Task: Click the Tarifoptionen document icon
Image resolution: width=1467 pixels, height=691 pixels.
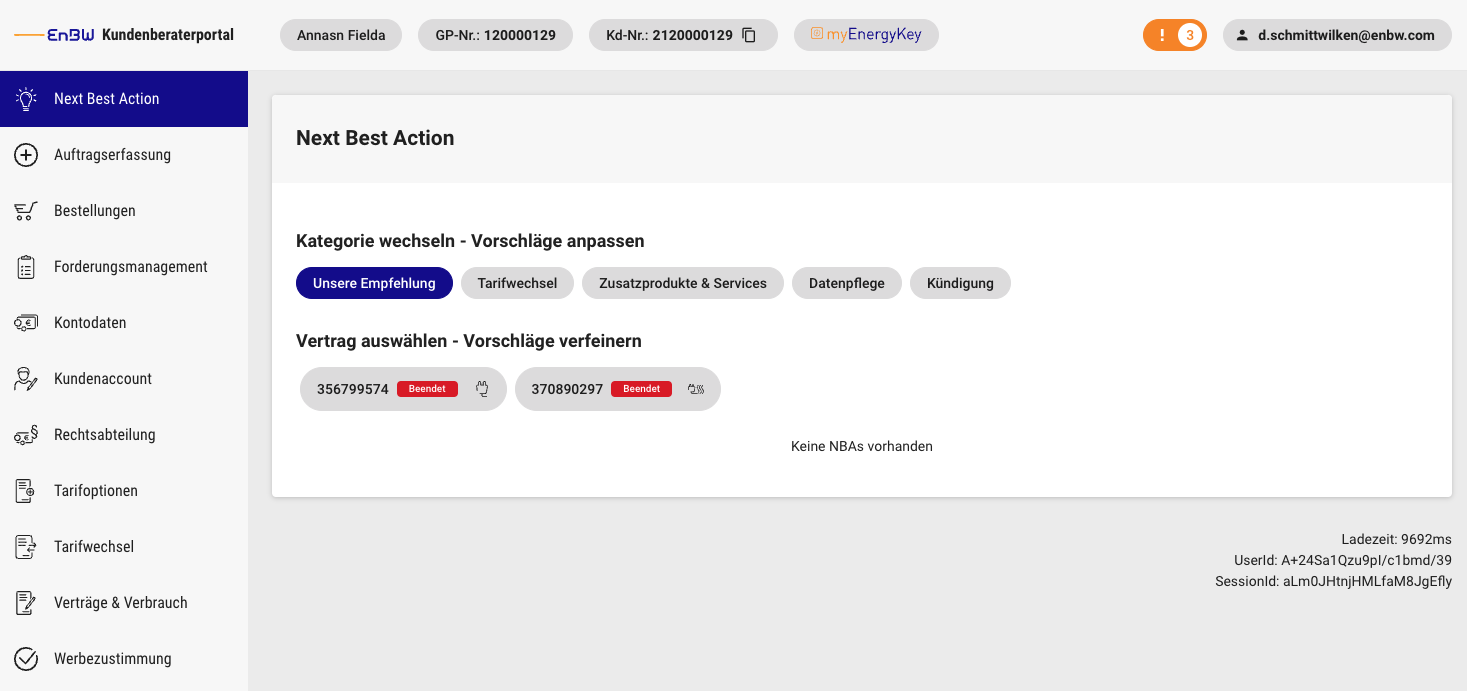Action: point(26,491)
